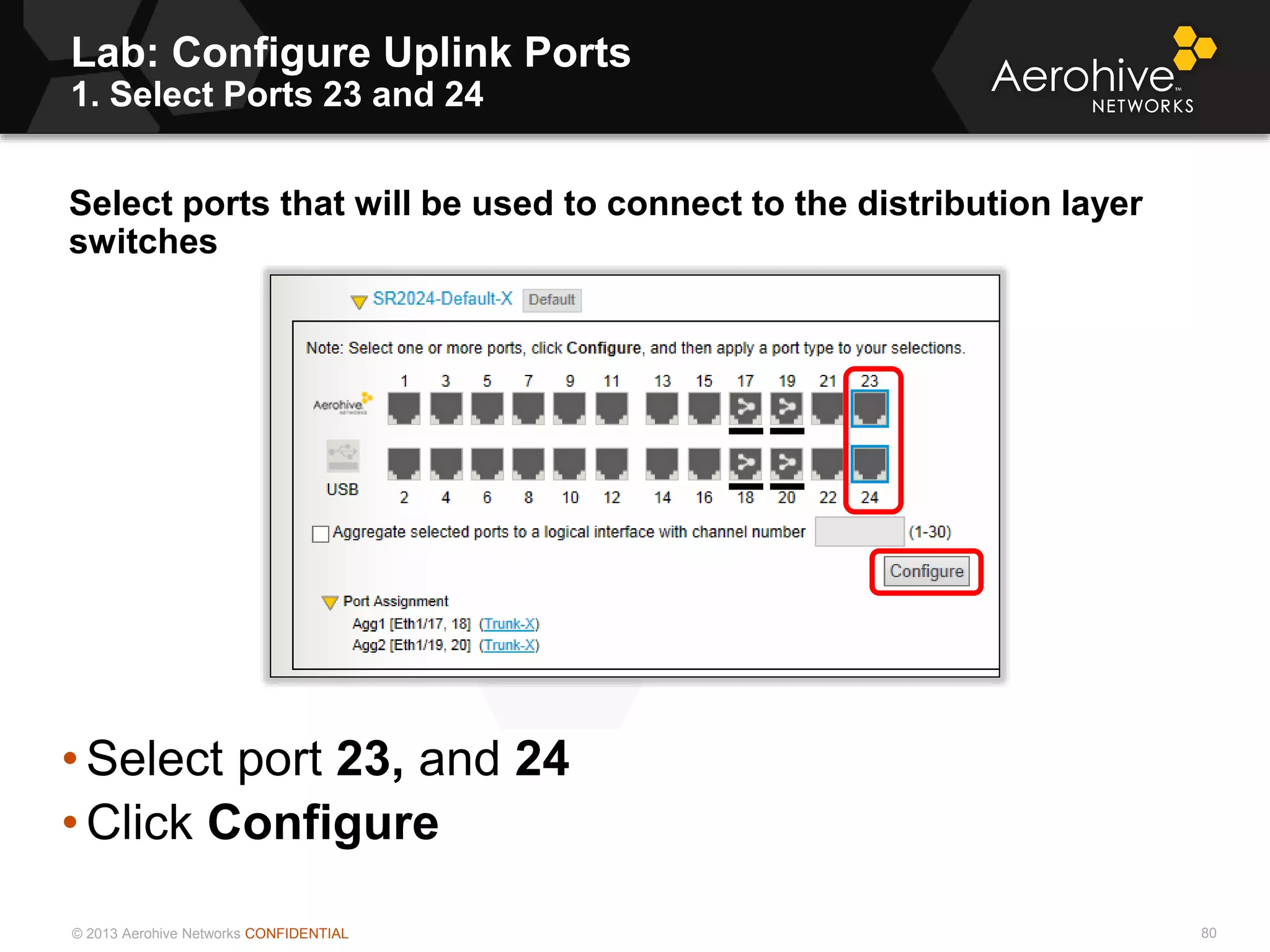Collapse the Port Assignment section
The width and height of the screenshot is (1270, 952).
330,602
